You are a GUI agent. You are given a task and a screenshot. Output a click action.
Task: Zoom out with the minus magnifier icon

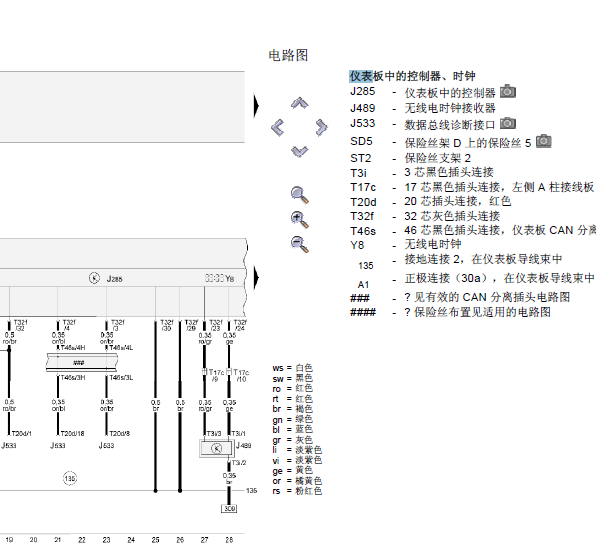[300, 244]
